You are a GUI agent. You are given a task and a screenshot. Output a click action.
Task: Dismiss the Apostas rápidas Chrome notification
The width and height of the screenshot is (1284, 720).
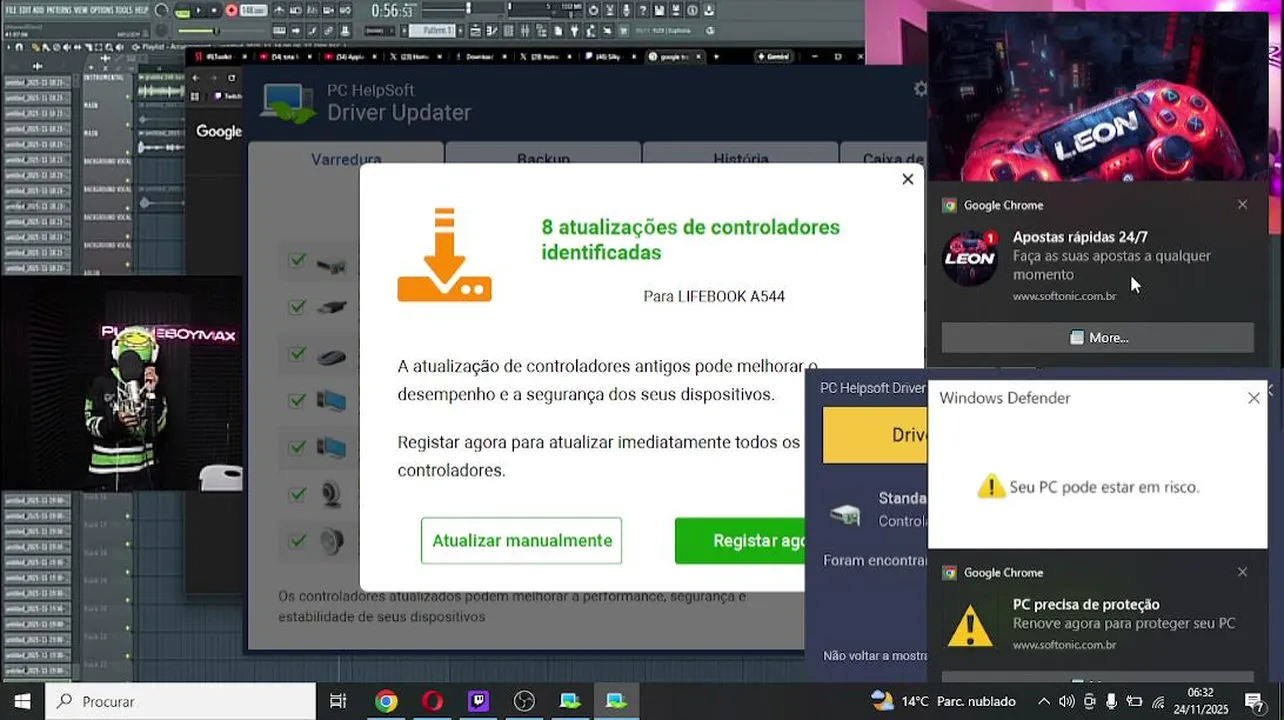pyautogui.click(x=1242, y=204)
